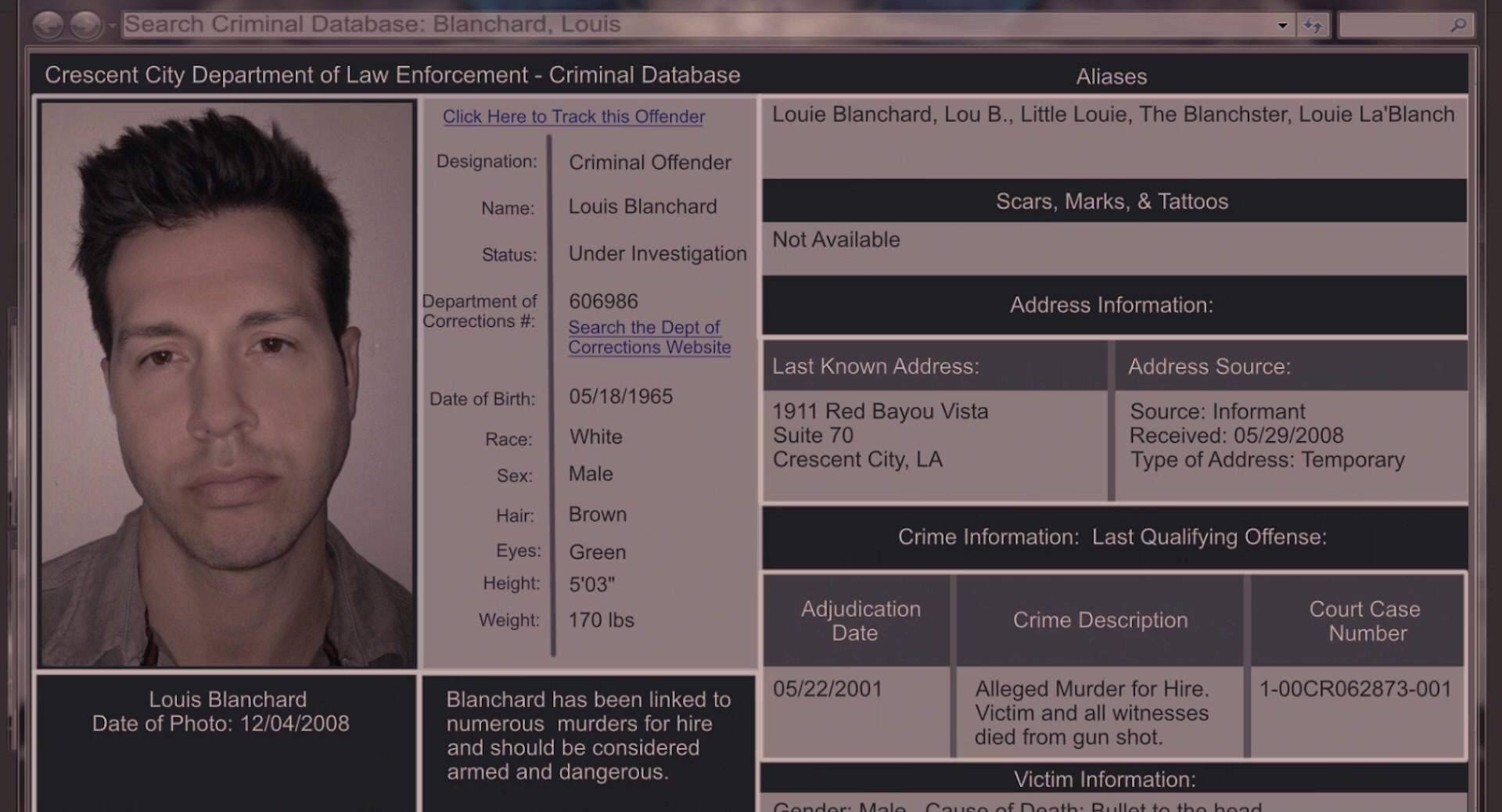Click the Height value 5'03"
1502x812 pixels.
coord(591,584)
